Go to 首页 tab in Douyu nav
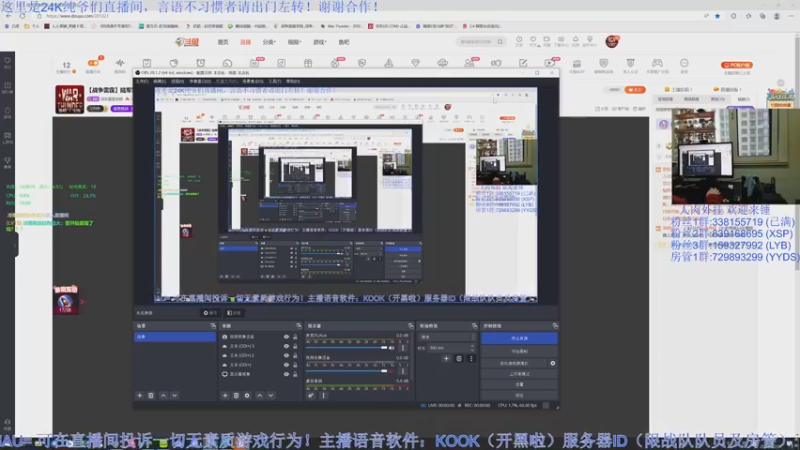This screenshot has height=450, width=800. (x=223, y=42)
